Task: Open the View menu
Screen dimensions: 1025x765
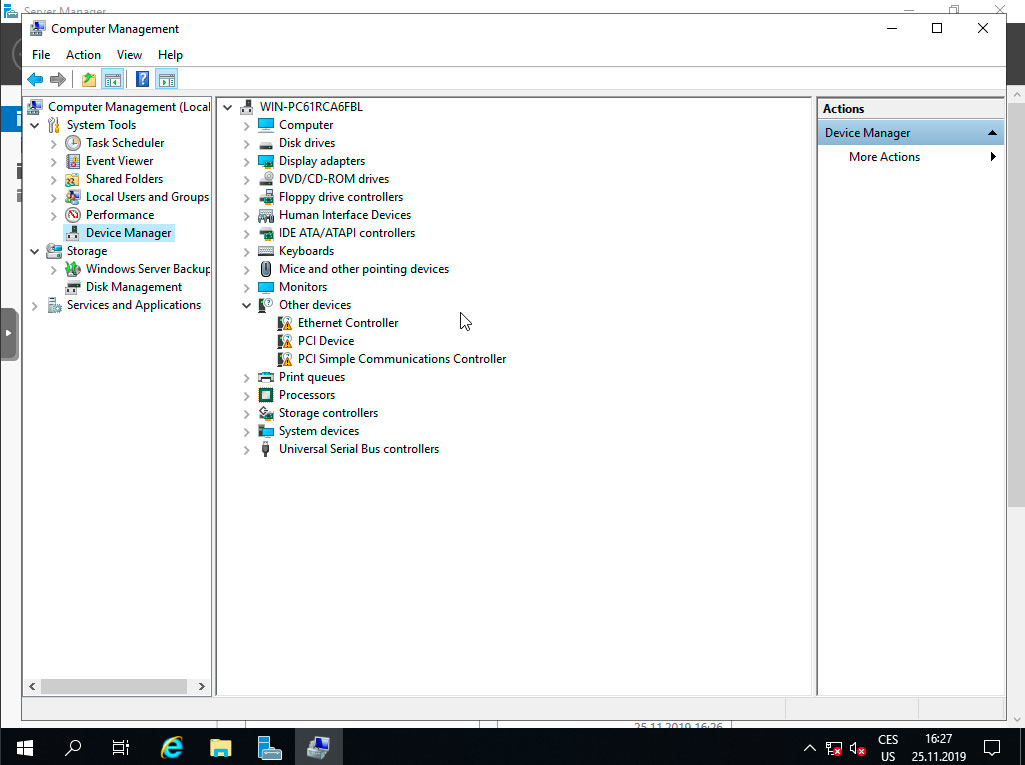Action: (x=129, y=54)
